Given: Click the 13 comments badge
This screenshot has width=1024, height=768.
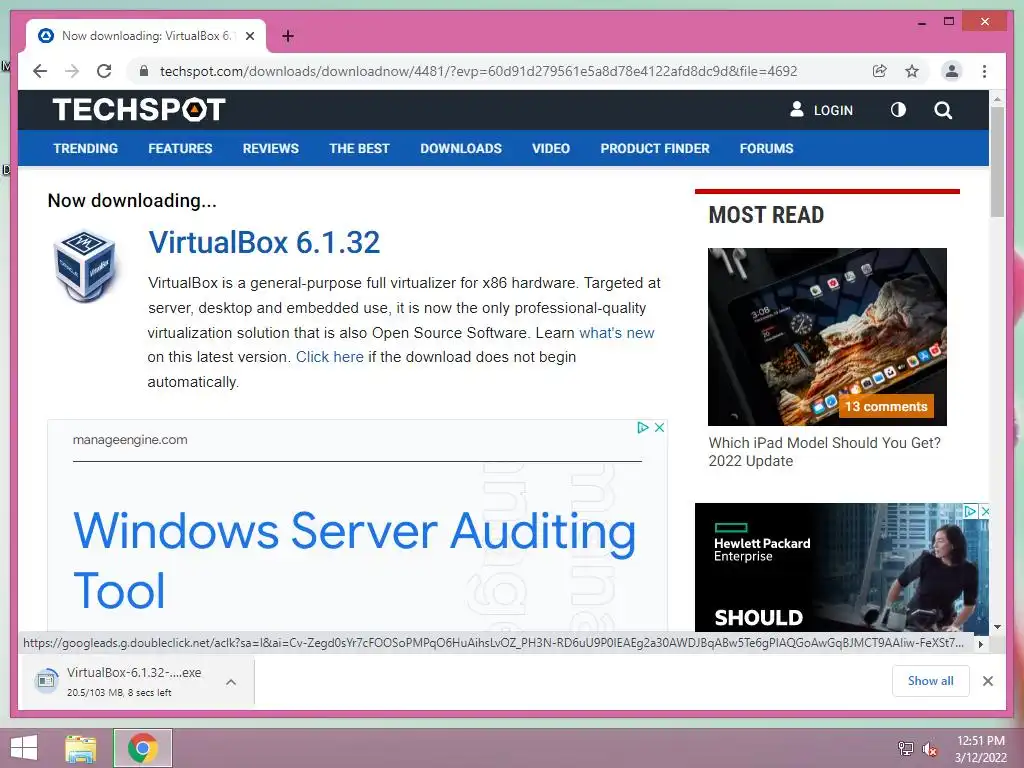Looking at the screenshot, I should [x=886, y=406].
